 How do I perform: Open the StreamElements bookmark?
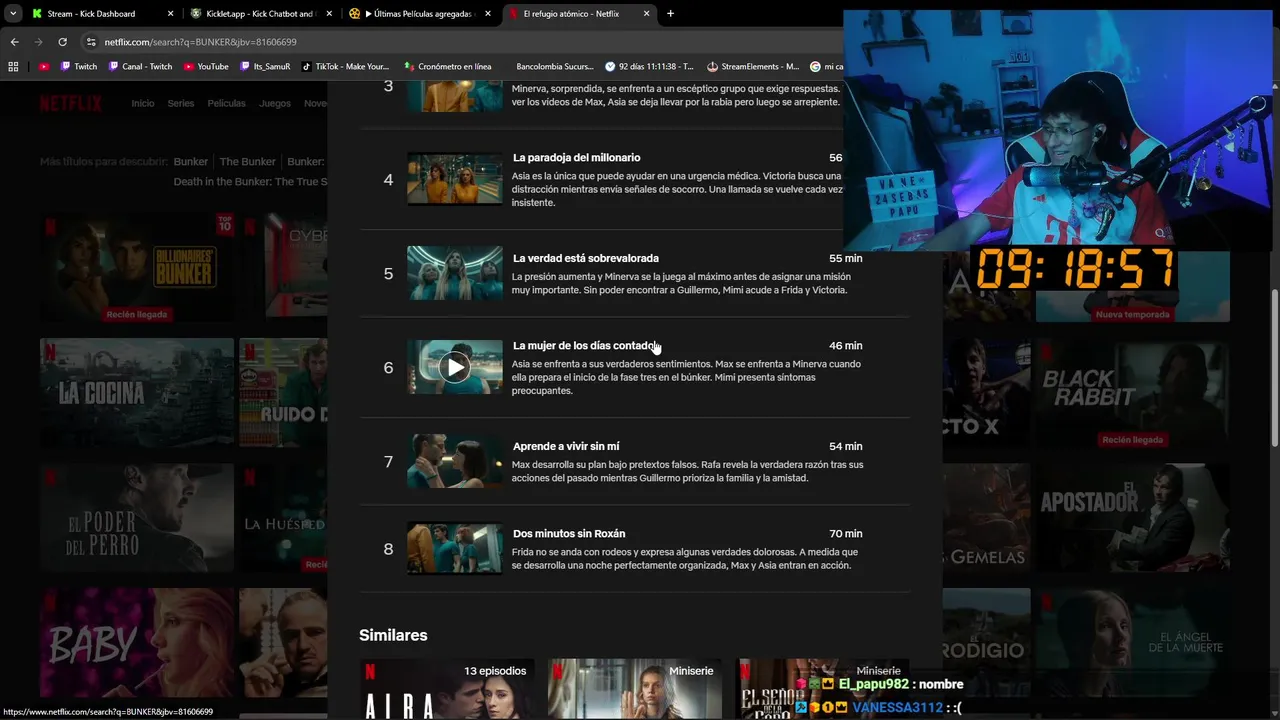click(x=752, y=67)
